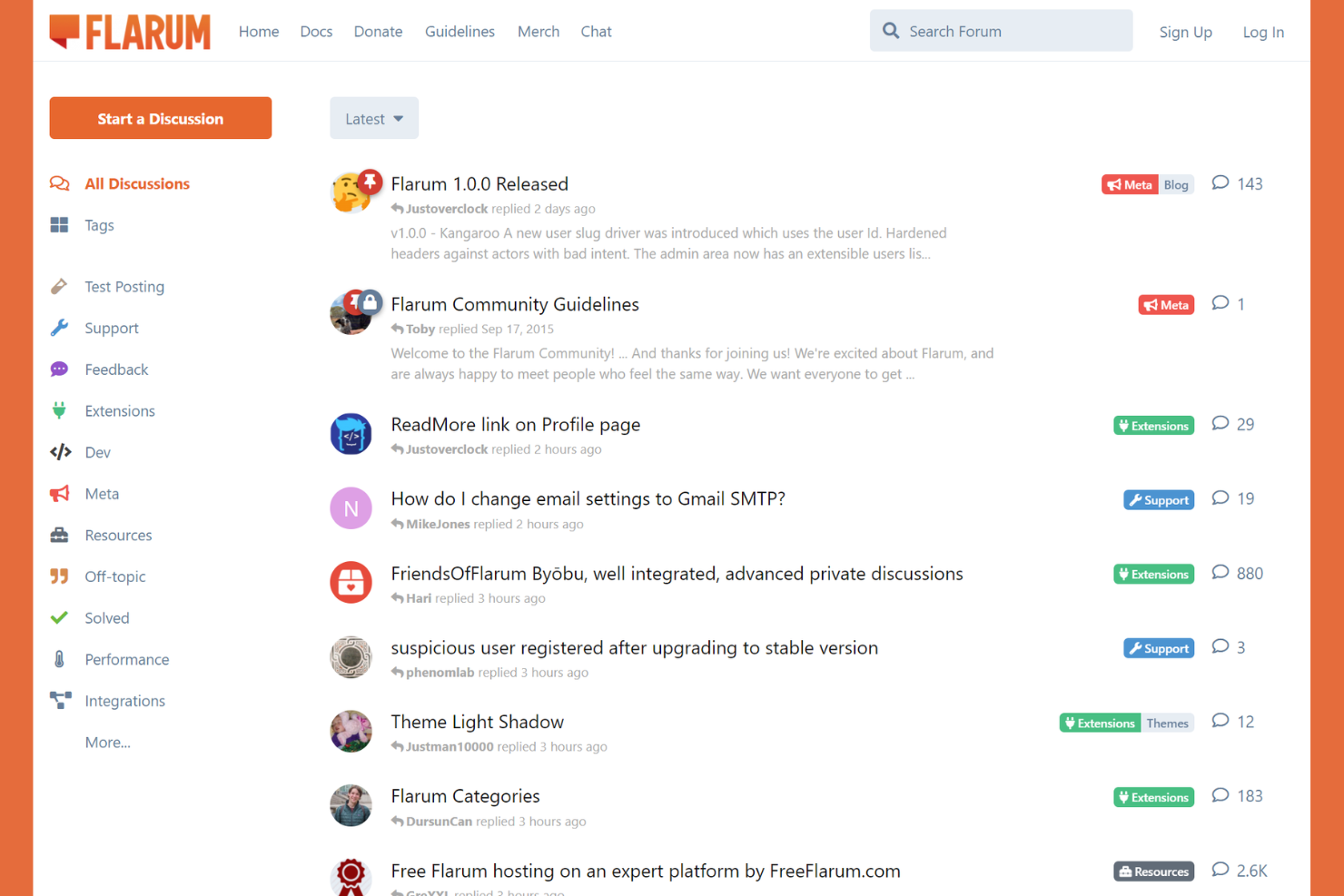Click the pinned avatar of Flarum 1.0.0 Released

coord(351,192)
